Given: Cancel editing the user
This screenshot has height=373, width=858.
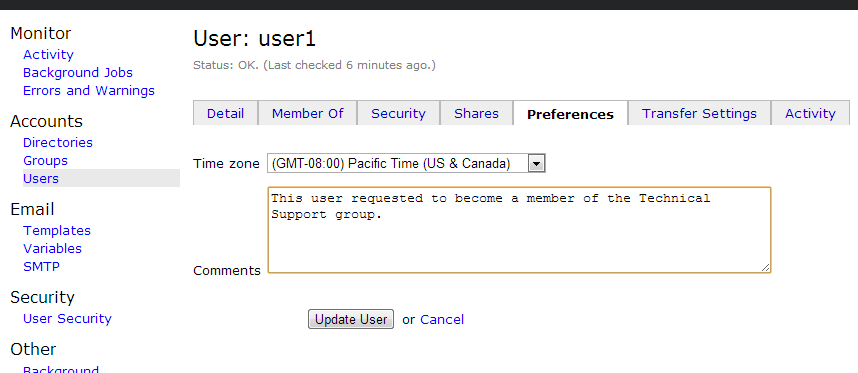Looking at the screenshot, I should coord(442,319).
